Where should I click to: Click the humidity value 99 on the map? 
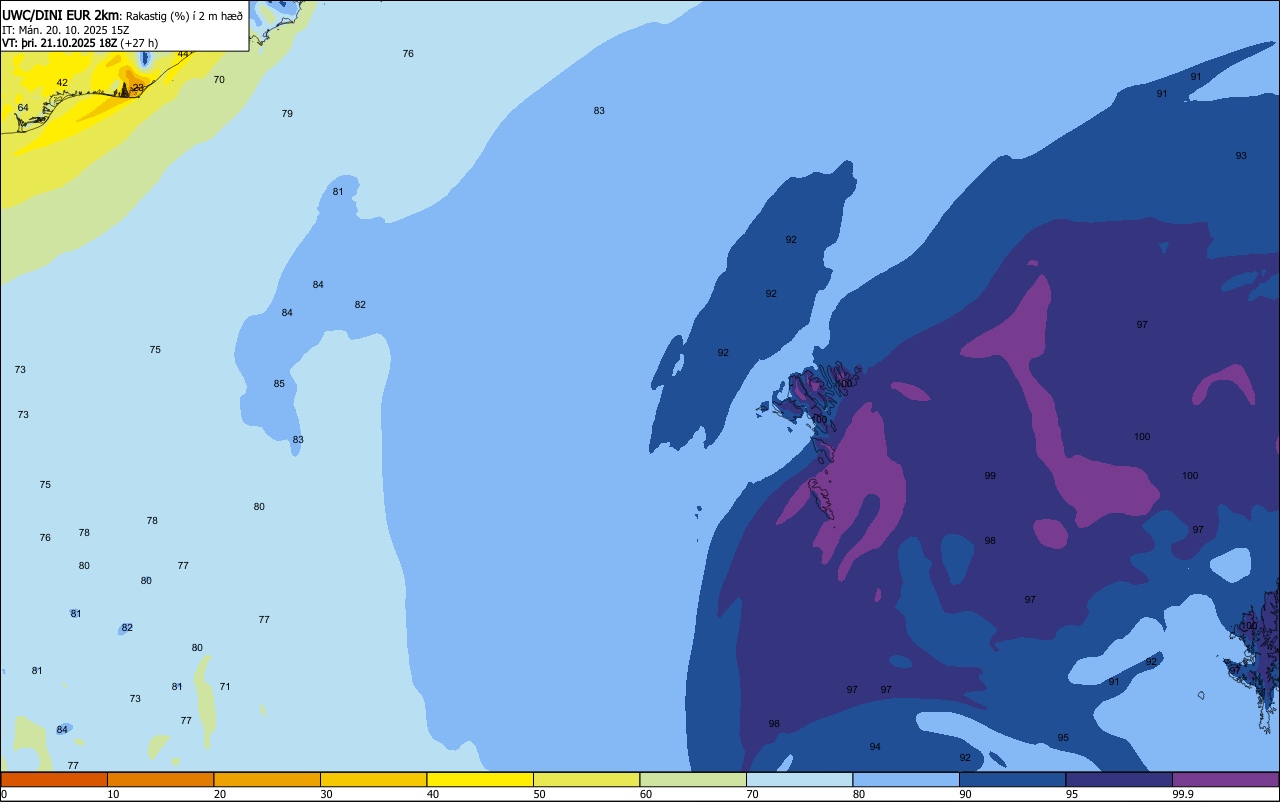click(x=990, y=476)
